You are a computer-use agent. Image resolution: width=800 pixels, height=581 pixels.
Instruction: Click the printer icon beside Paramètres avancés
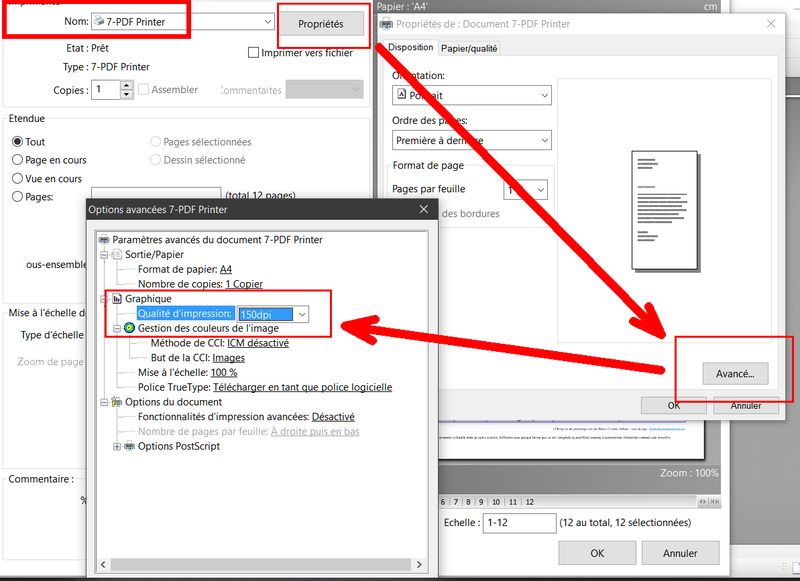click(104, 239)
